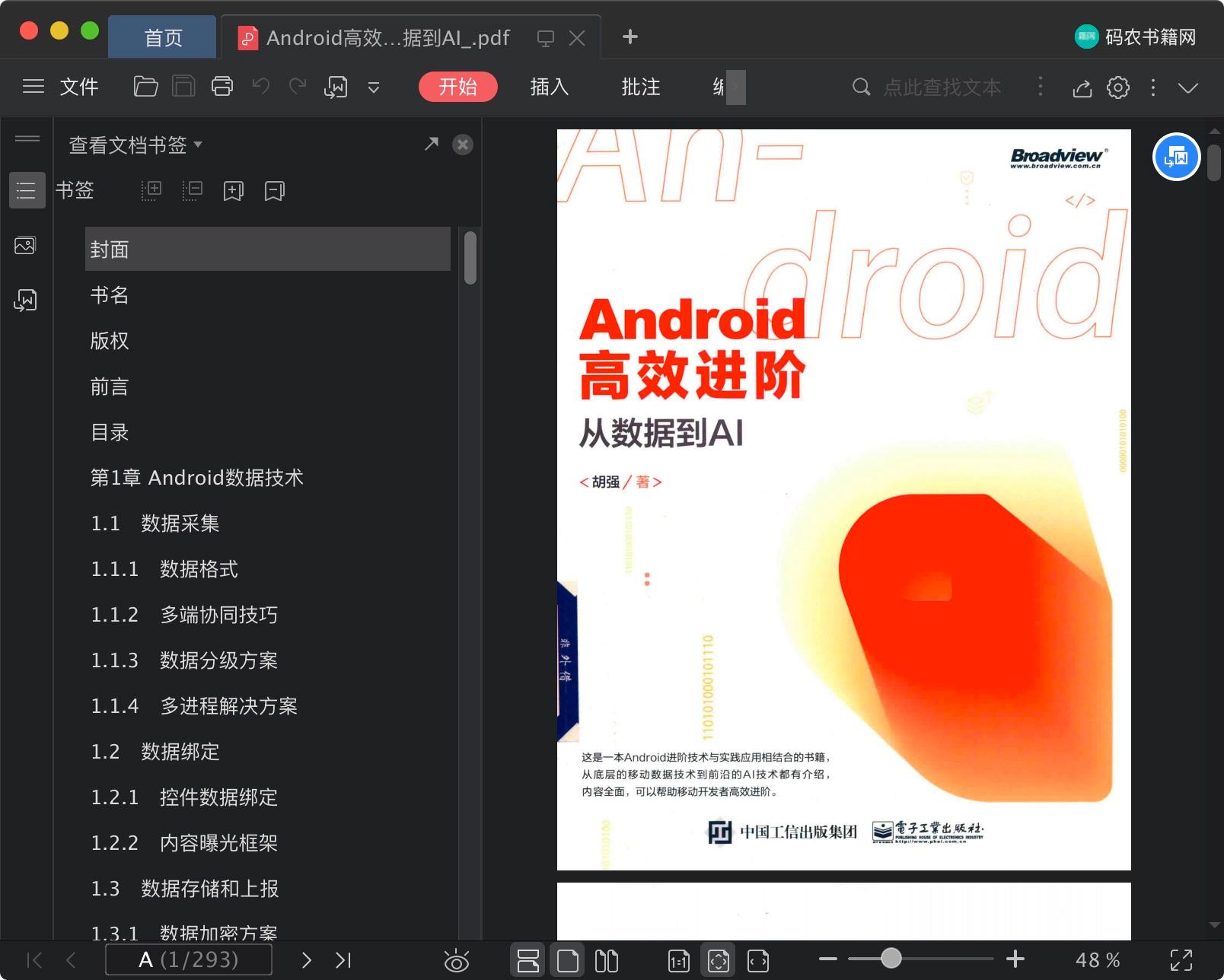Screen dimensions: 1224x980
Task: Save the document with the save icon
Action: pos(183,87)
